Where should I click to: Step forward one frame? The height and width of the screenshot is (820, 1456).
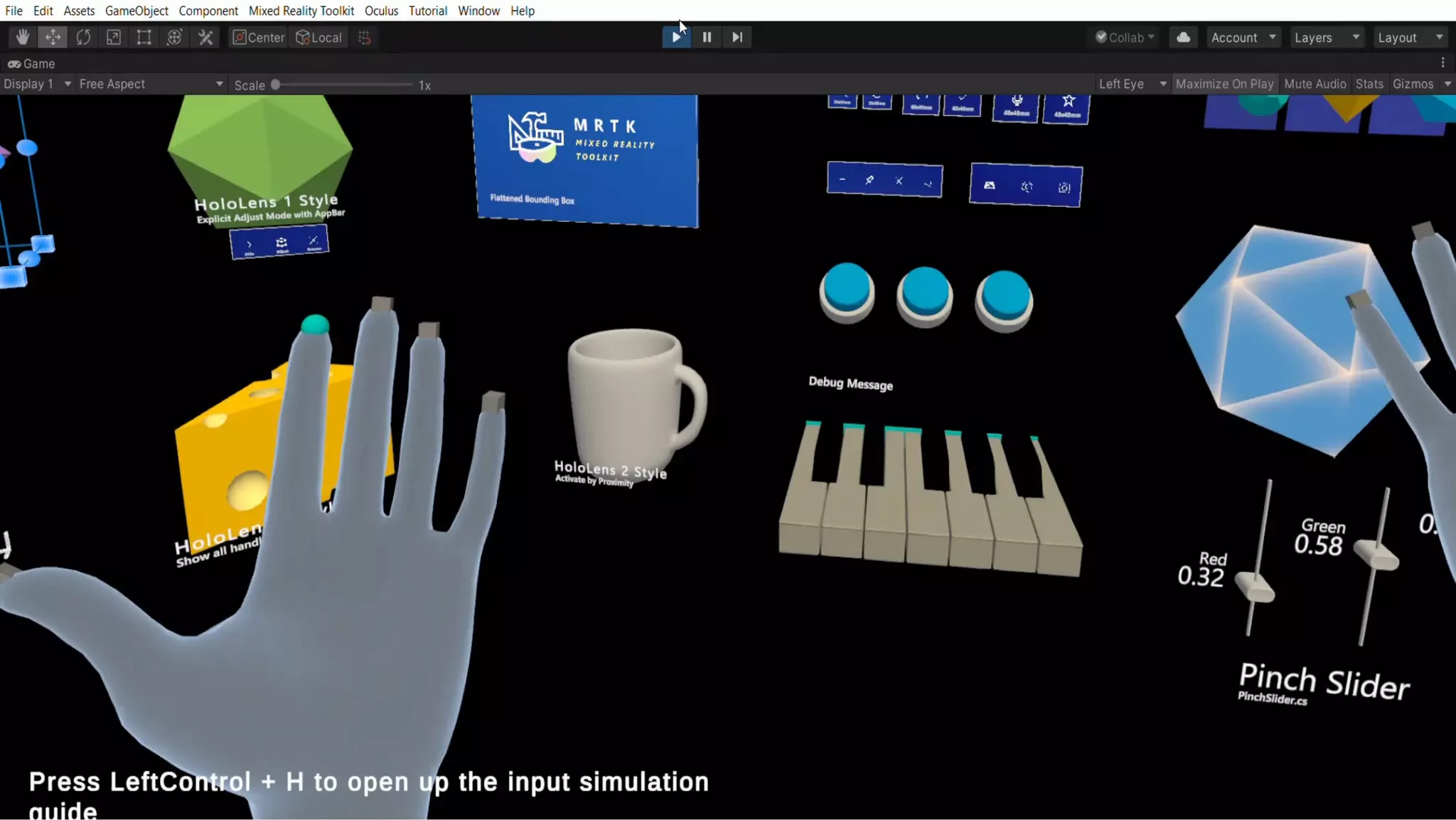tap(737, 37)
